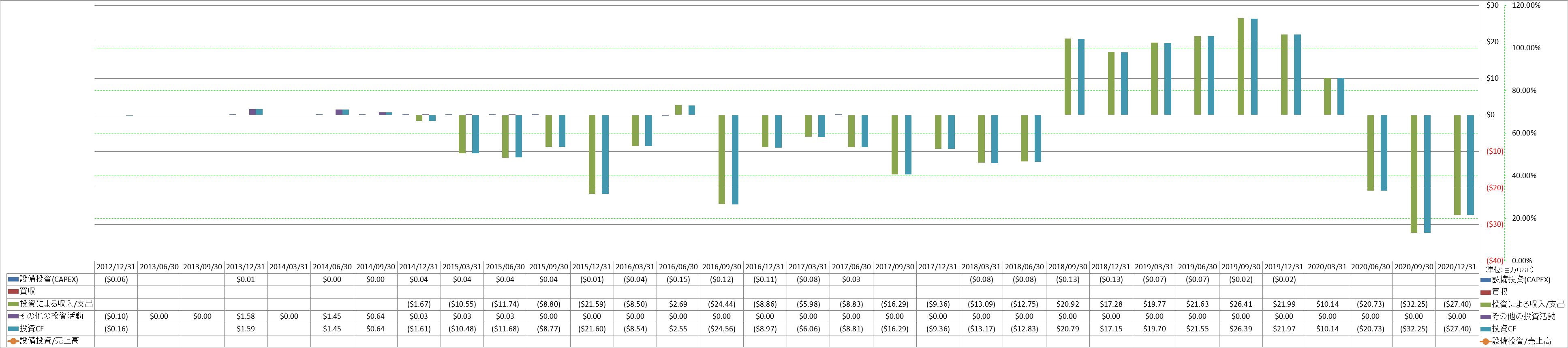1568x348 pixels.
Task: Click the ($24.44) cell for 2016/09/30
Action: tap(722, 304)
